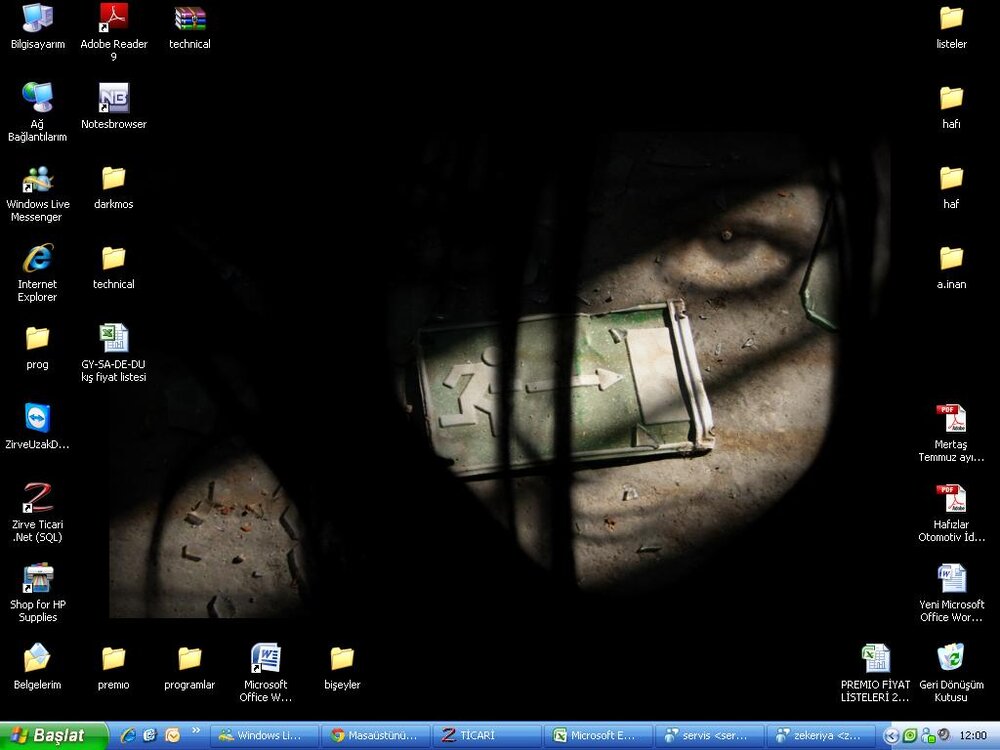Select Windows Live Messenger desktop icon
Screen dimensions: 1000x750
click(x=38, y=180)
